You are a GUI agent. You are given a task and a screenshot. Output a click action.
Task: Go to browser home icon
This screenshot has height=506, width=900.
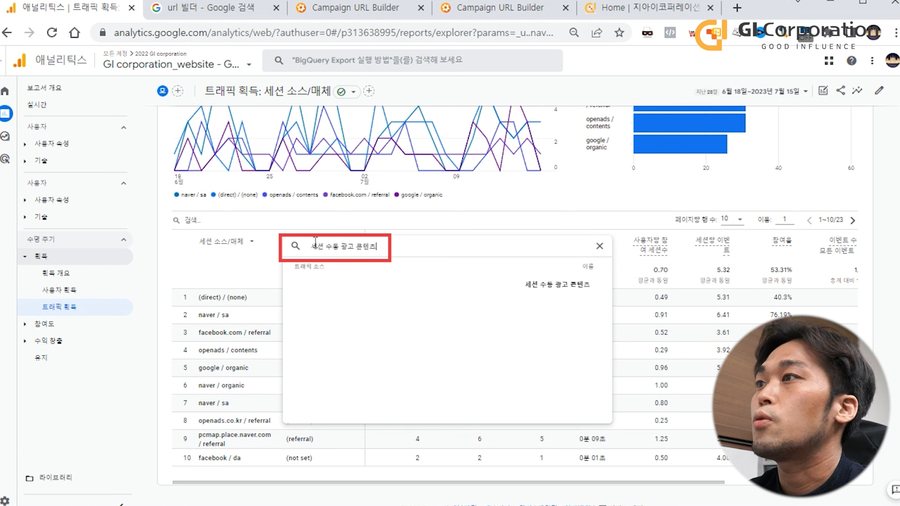pos(74,33)
